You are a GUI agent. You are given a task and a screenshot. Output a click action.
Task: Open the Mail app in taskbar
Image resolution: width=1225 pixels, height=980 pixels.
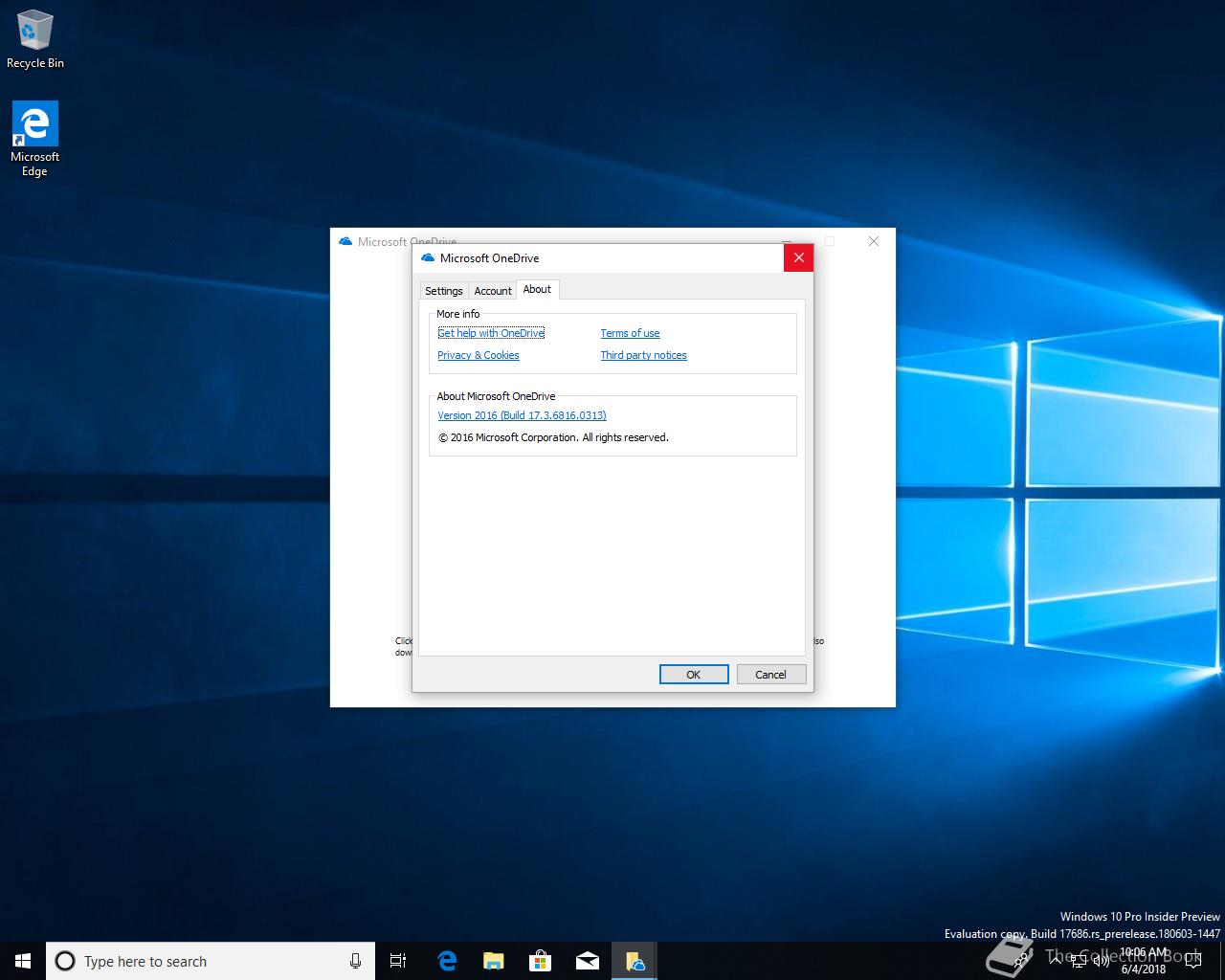[x=588, y=961]
